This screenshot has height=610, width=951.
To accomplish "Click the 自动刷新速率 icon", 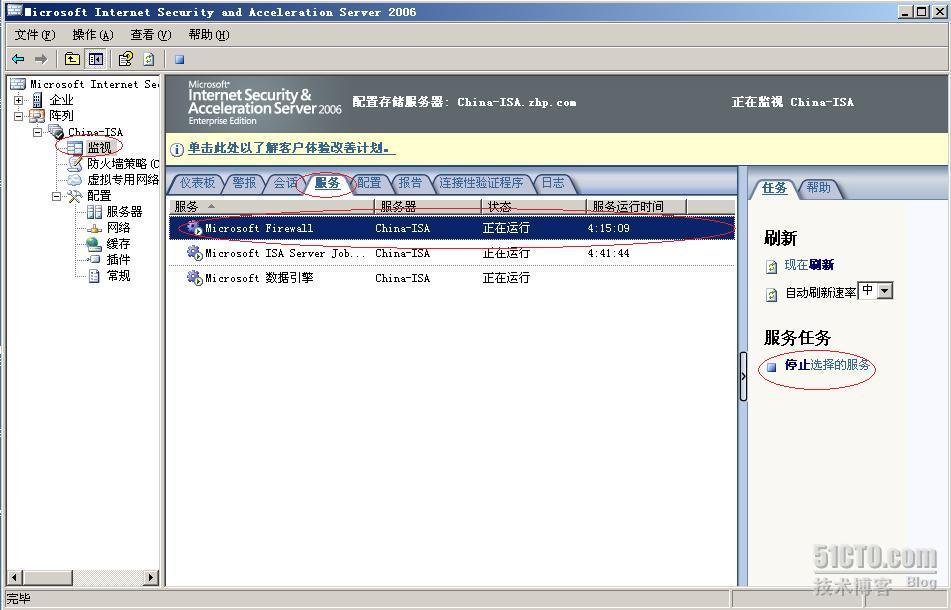I will pyautogui.click(x=771, y=294).
